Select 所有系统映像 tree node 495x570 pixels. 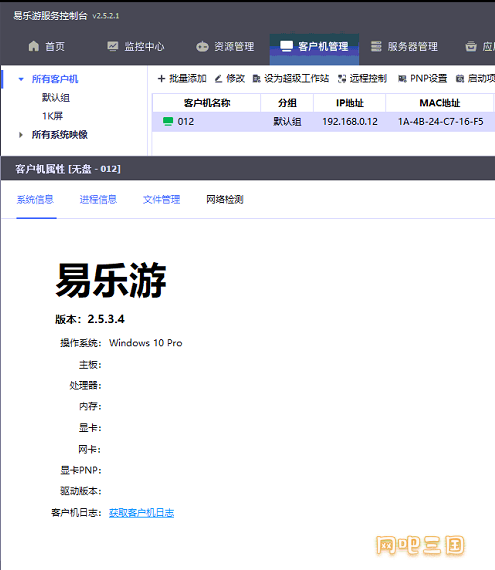60,135
